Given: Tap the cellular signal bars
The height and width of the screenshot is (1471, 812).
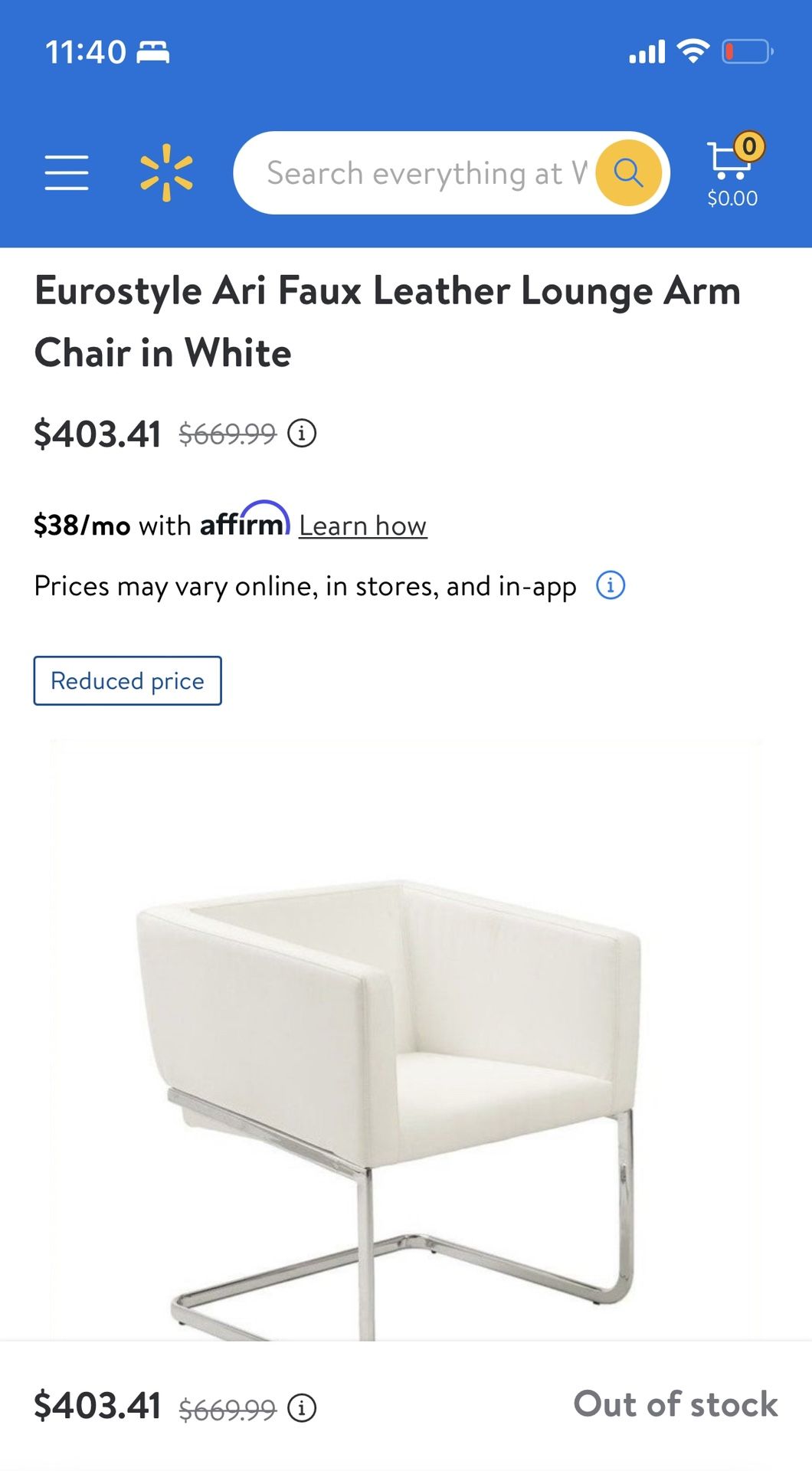Looking at the screenshot, I should click(x=647, y=52).
